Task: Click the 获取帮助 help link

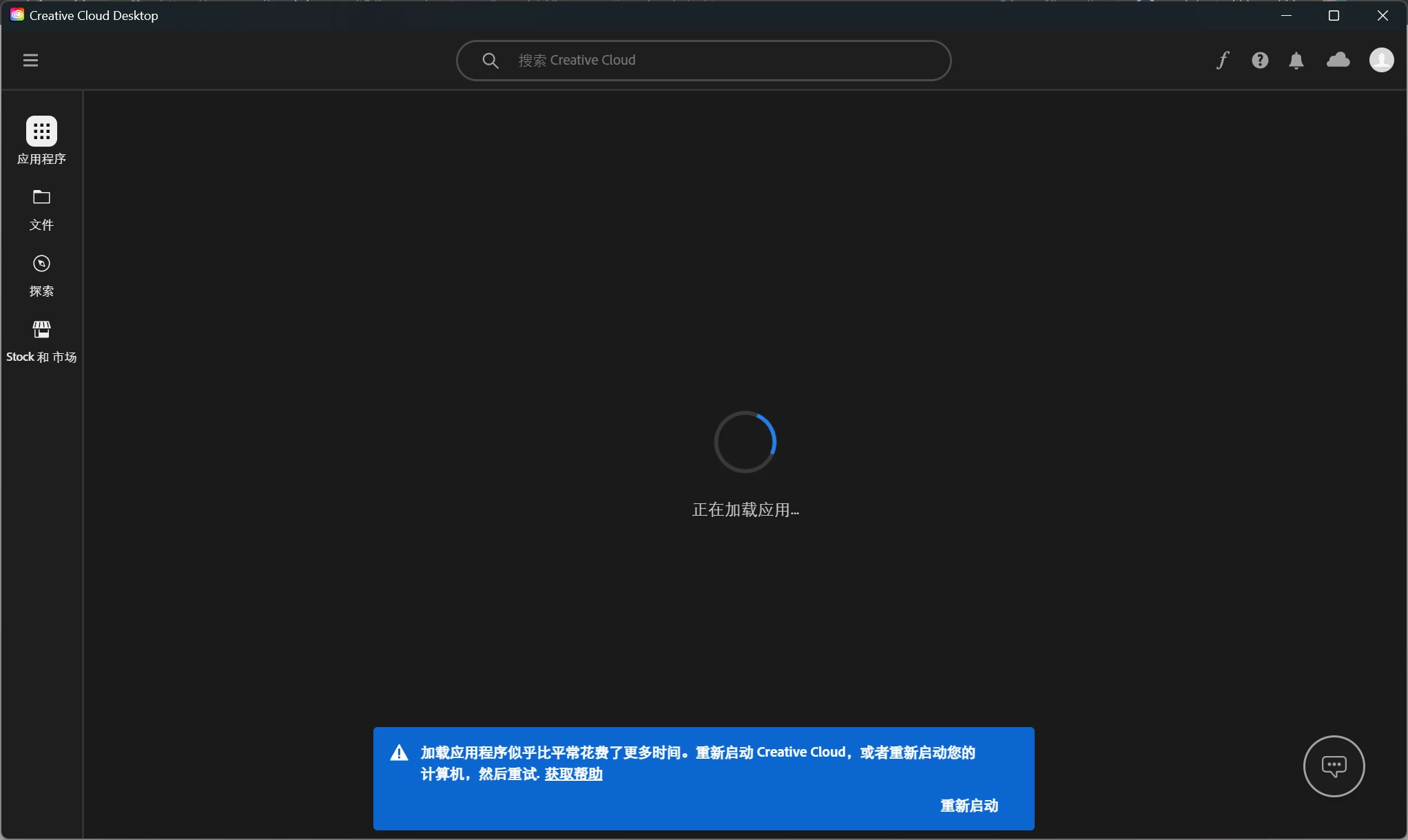Action: pos(573,774)
